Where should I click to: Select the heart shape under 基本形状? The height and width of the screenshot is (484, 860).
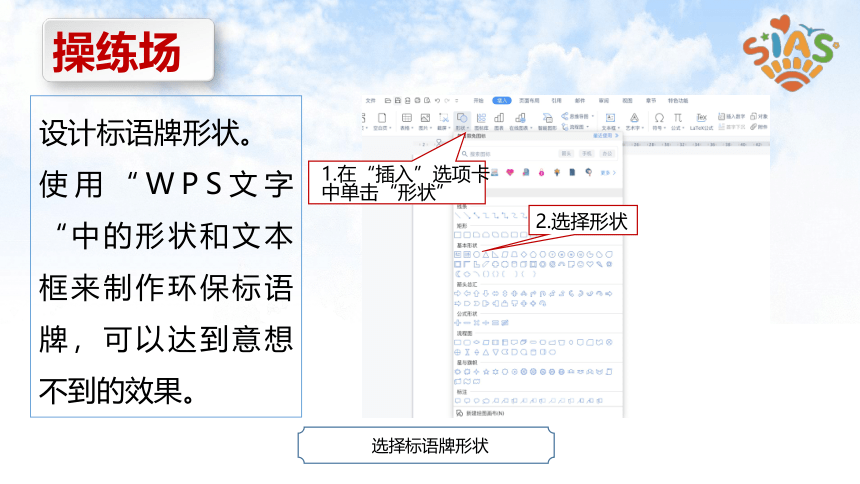pyautogui.click(x=590, y=264)
